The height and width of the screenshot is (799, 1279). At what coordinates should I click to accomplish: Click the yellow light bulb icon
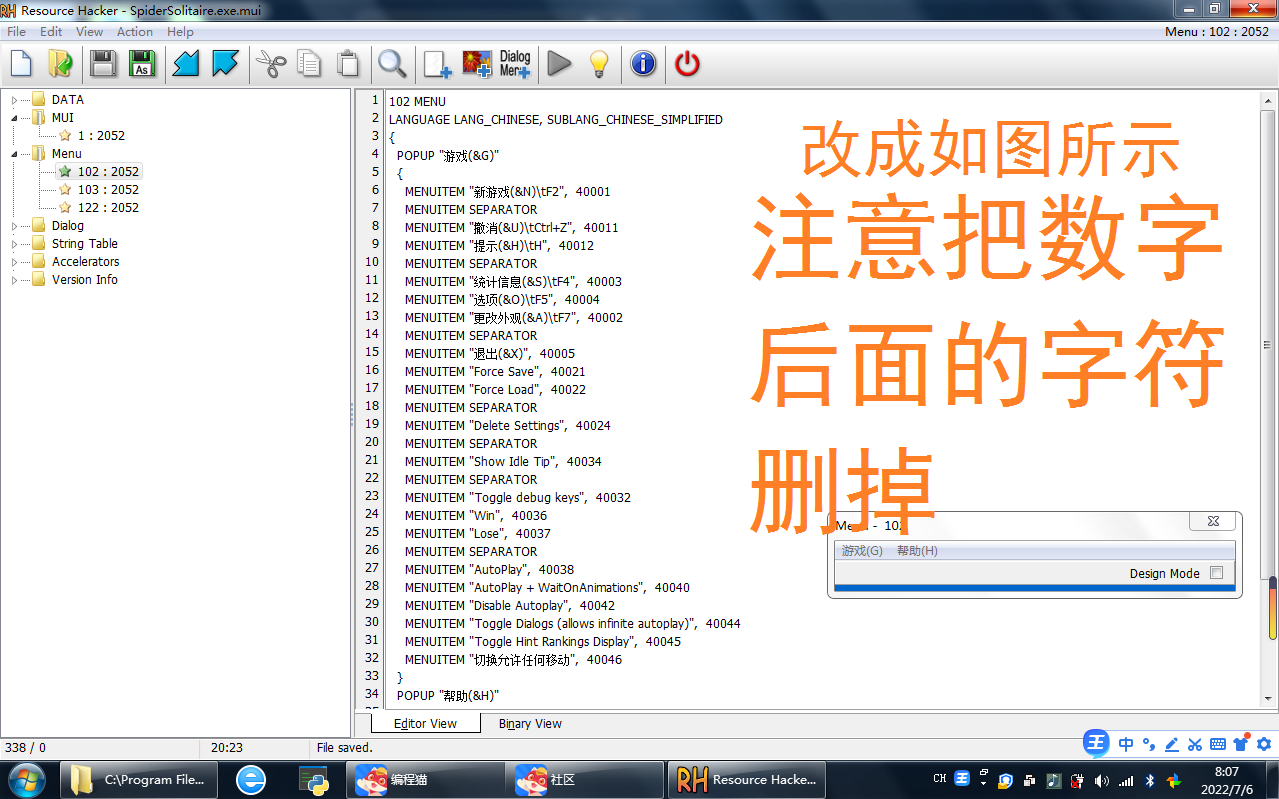coord(598,64)
